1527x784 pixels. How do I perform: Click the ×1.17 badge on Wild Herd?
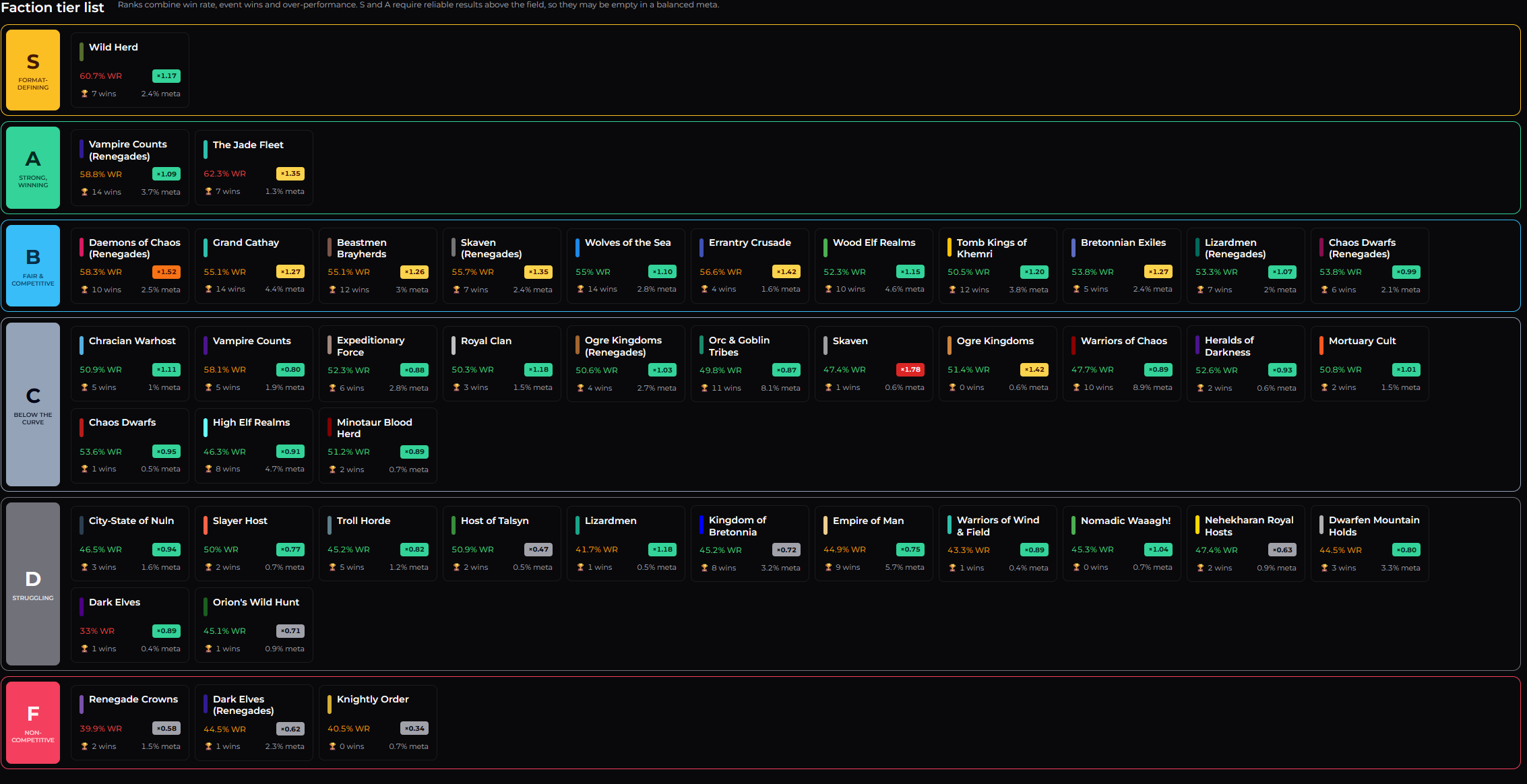166,76
